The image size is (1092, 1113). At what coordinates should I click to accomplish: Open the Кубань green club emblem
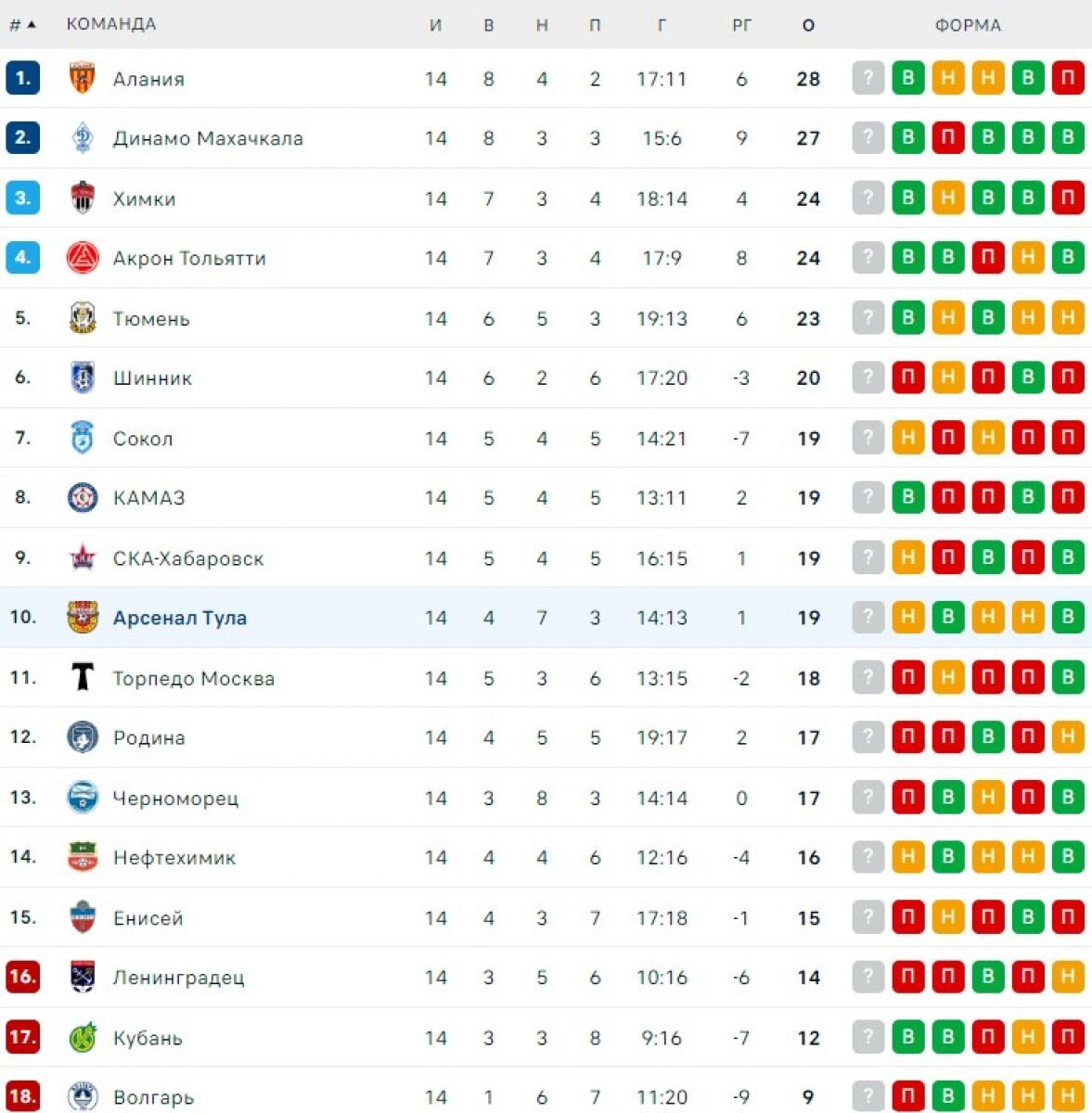[83, 1038]
